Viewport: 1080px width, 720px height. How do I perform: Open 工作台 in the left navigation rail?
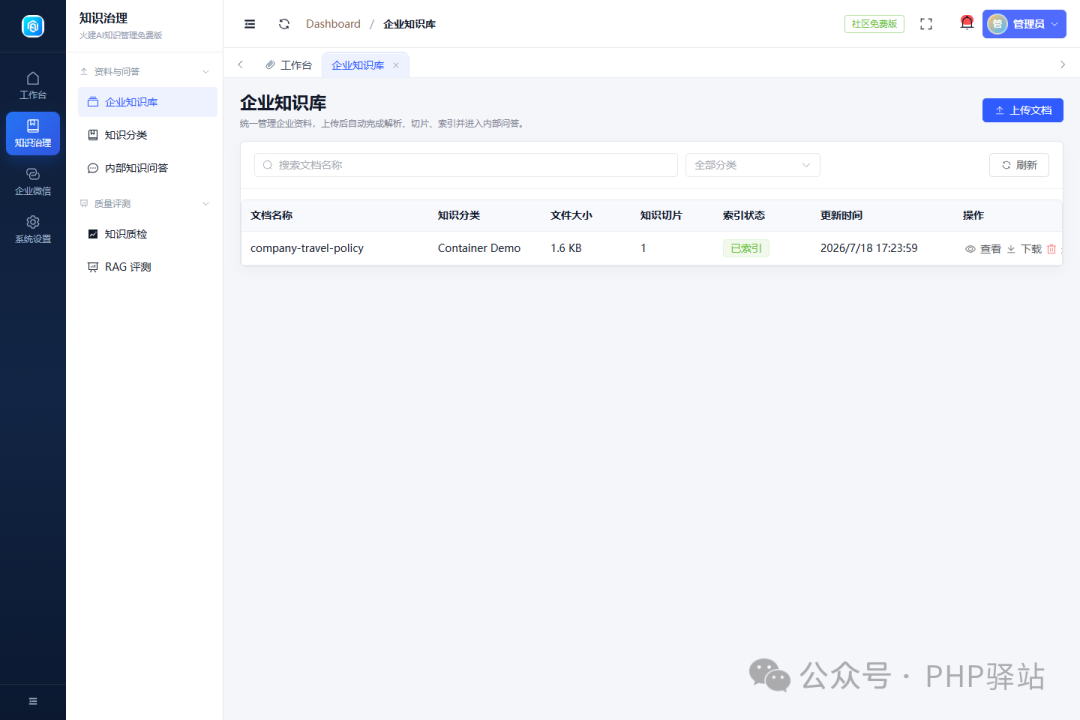(32, 85)
